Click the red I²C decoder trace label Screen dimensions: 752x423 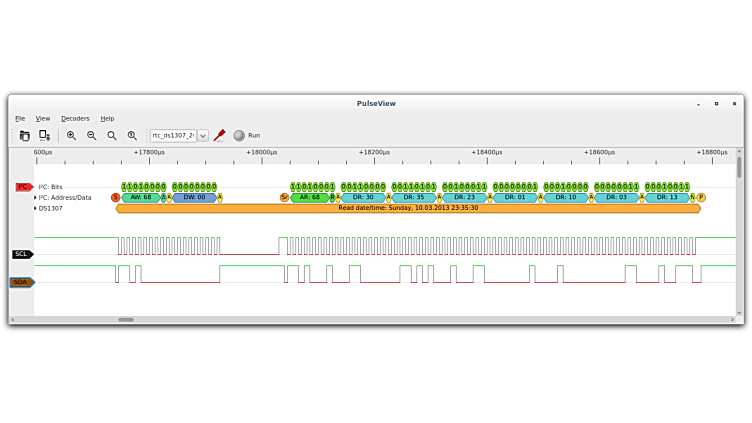point(23,187)
